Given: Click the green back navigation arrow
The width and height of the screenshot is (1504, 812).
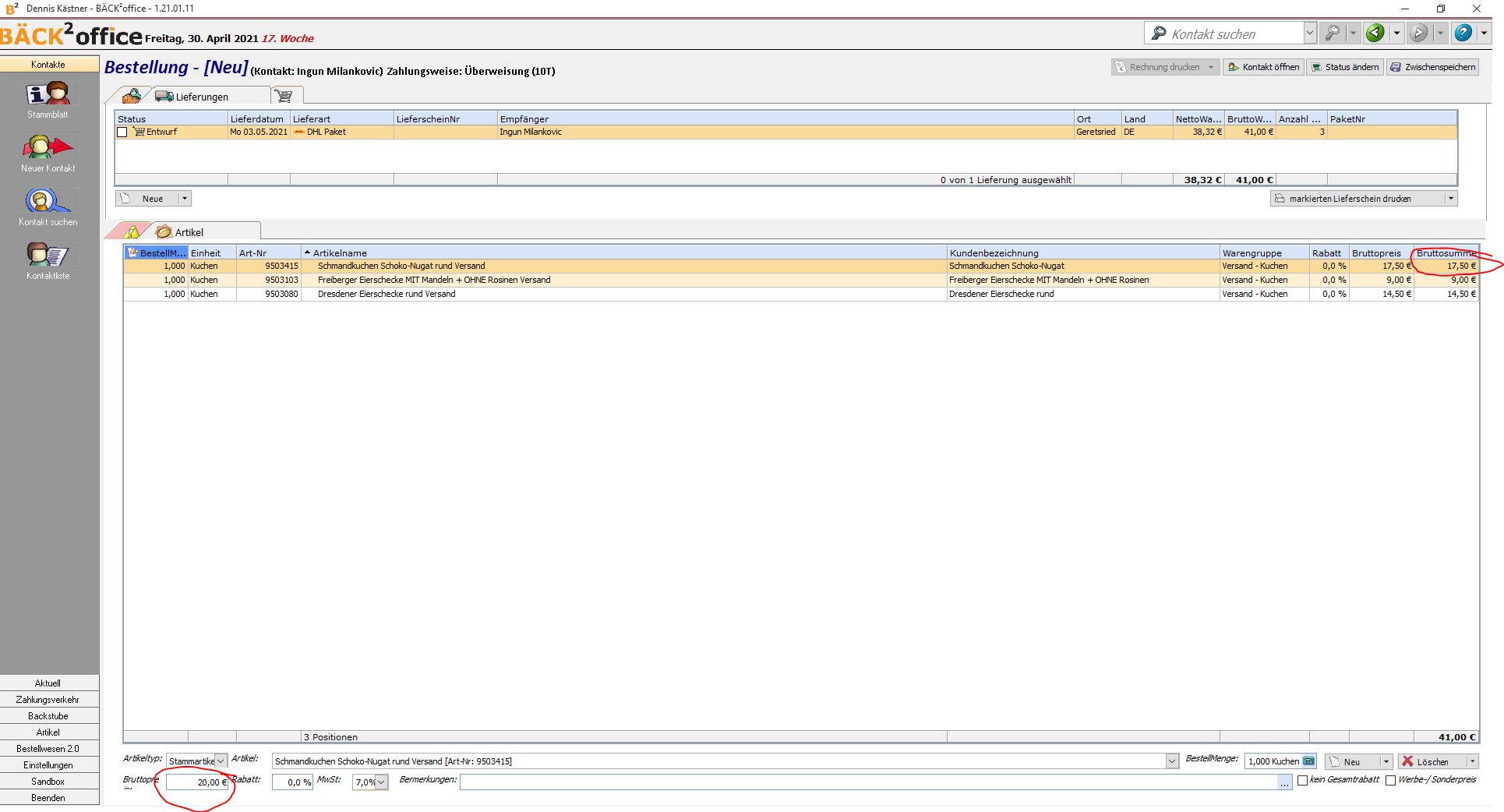Looking at the screenshot, I should pyautogui.click(x=1375, y=34).
